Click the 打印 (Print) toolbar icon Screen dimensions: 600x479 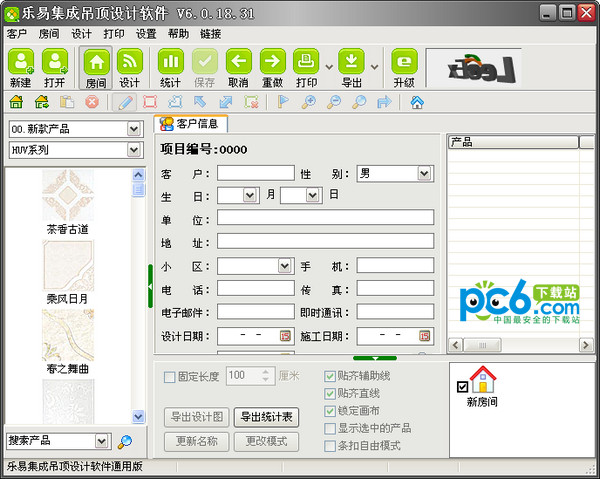tap(307, 62)
